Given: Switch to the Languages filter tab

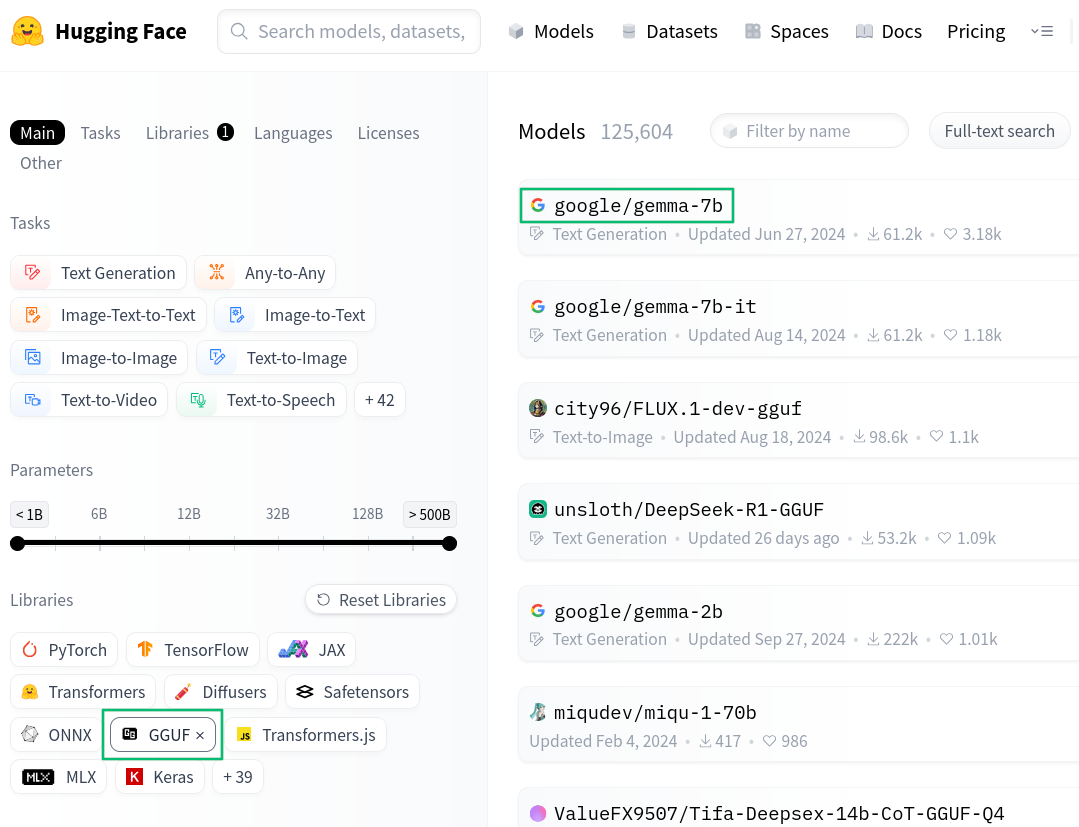Looking at the screenshot, I should pos(293,133).
